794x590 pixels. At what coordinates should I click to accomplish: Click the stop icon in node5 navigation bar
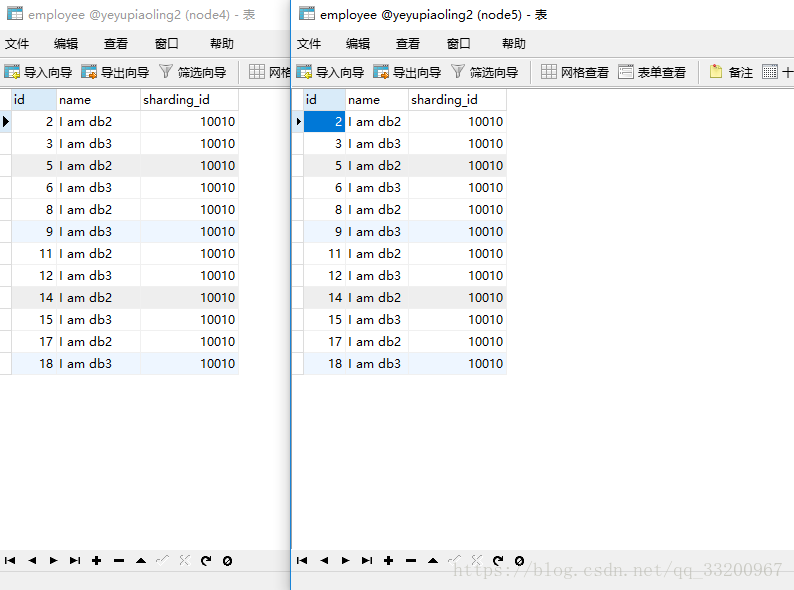pos(519,561)
